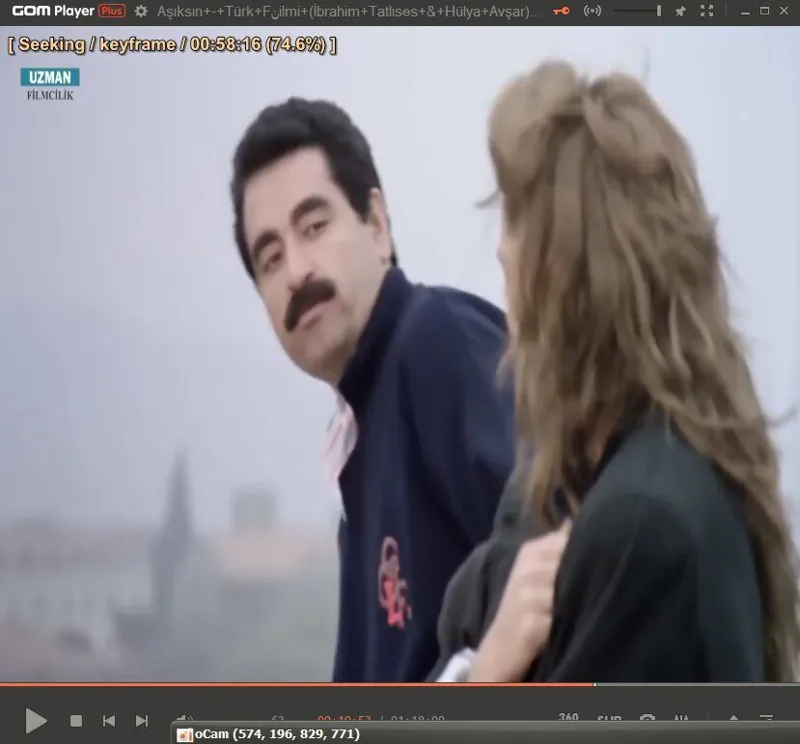Click the video seek progress bar

(400, 684)
